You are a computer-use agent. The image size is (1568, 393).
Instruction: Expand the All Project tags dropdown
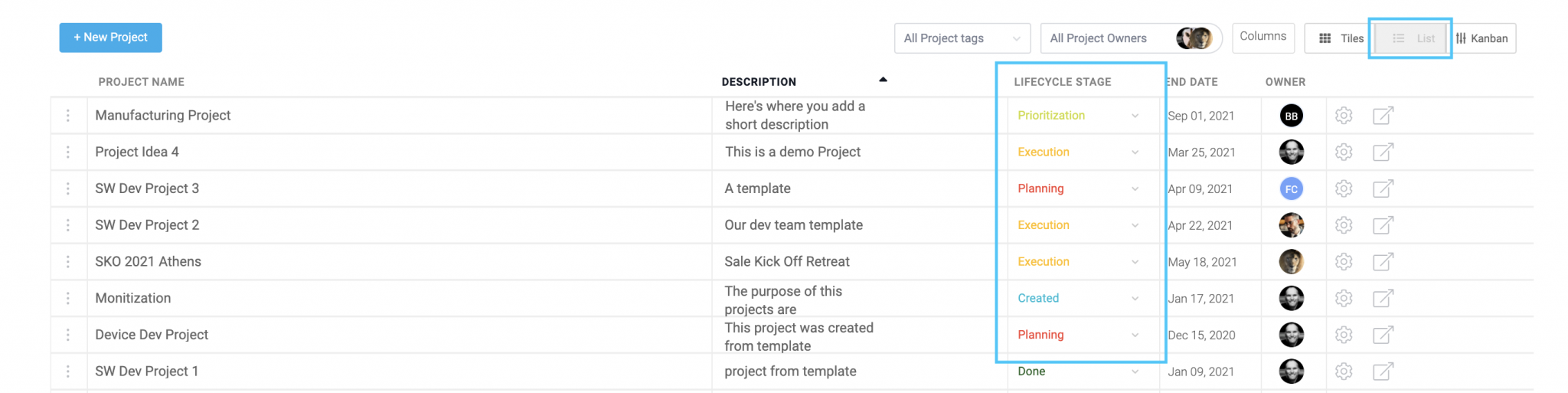coord(962,38)
